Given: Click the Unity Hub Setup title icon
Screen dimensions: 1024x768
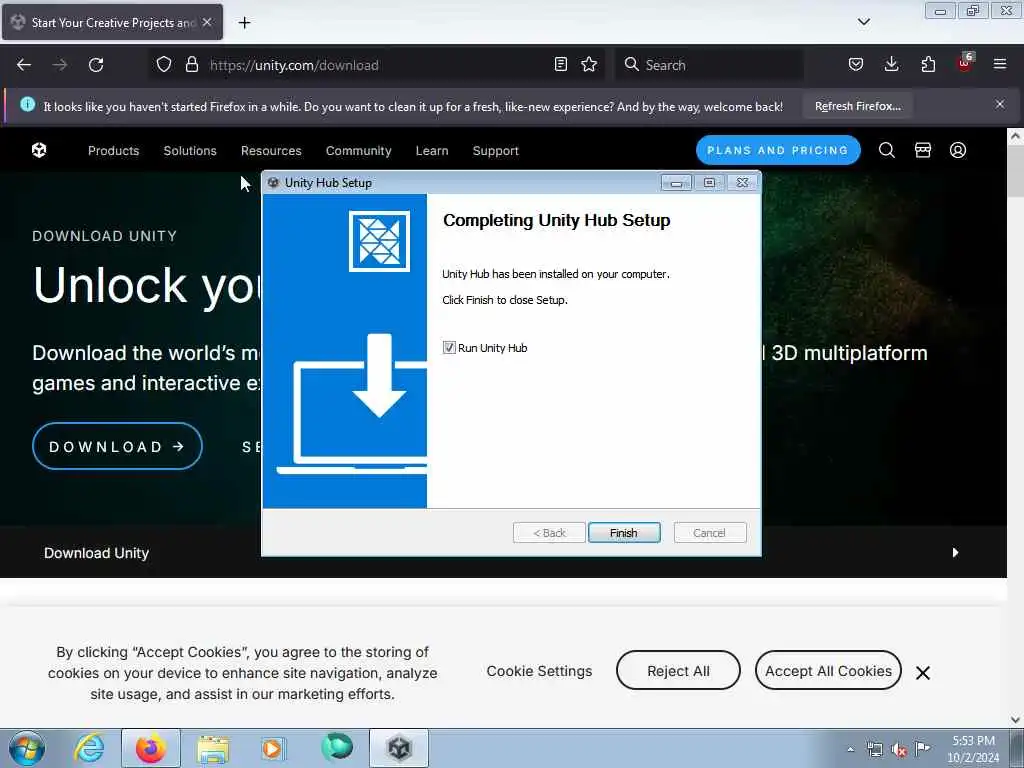Looking at the screenshot, I should (274, 183).
